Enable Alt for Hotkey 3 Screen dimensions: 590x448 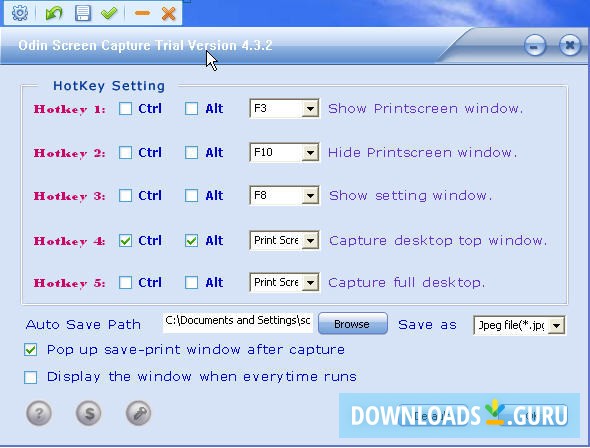[x=191, y=196]
